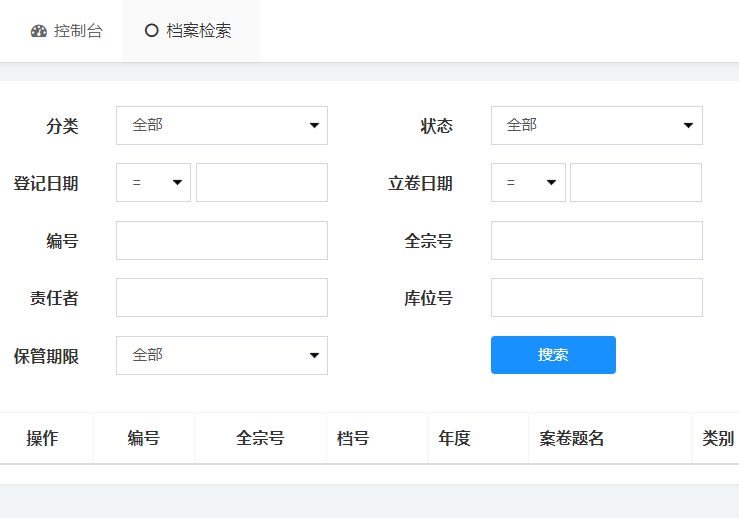This screenshot has width=739, height=518.
Task: Open the 登记日期 comparison operator dropdown
Action: (x=154, y=182)
